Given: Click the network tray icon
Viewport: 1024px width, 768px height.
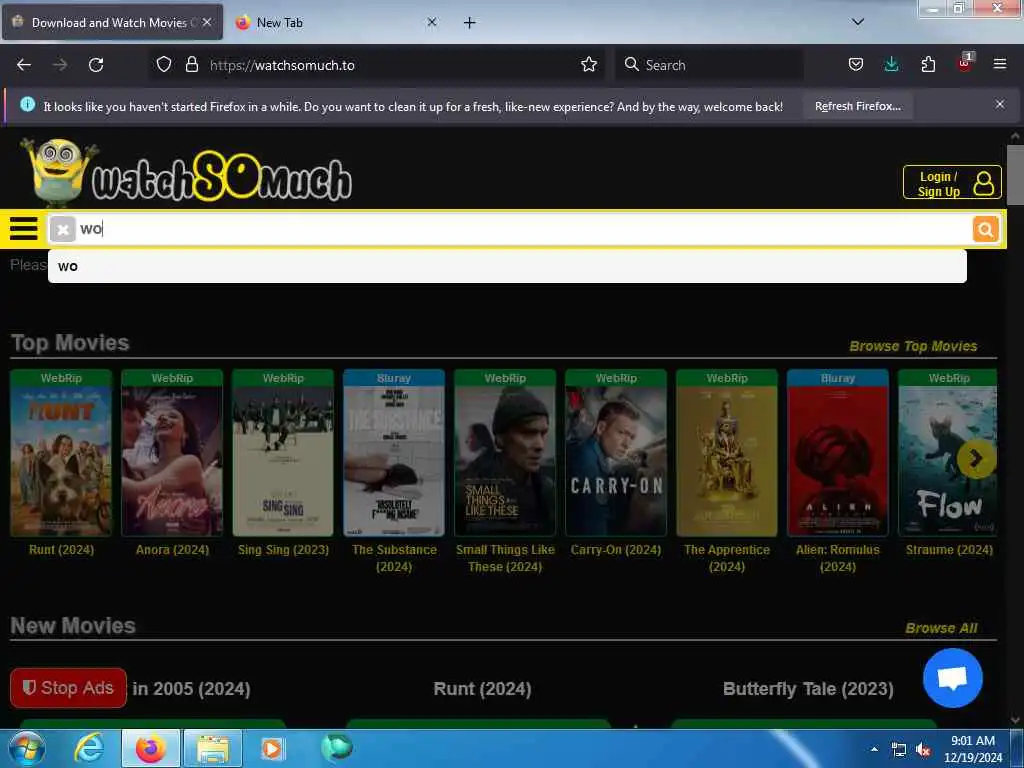Looking at the screenshot, I should 899,750.
